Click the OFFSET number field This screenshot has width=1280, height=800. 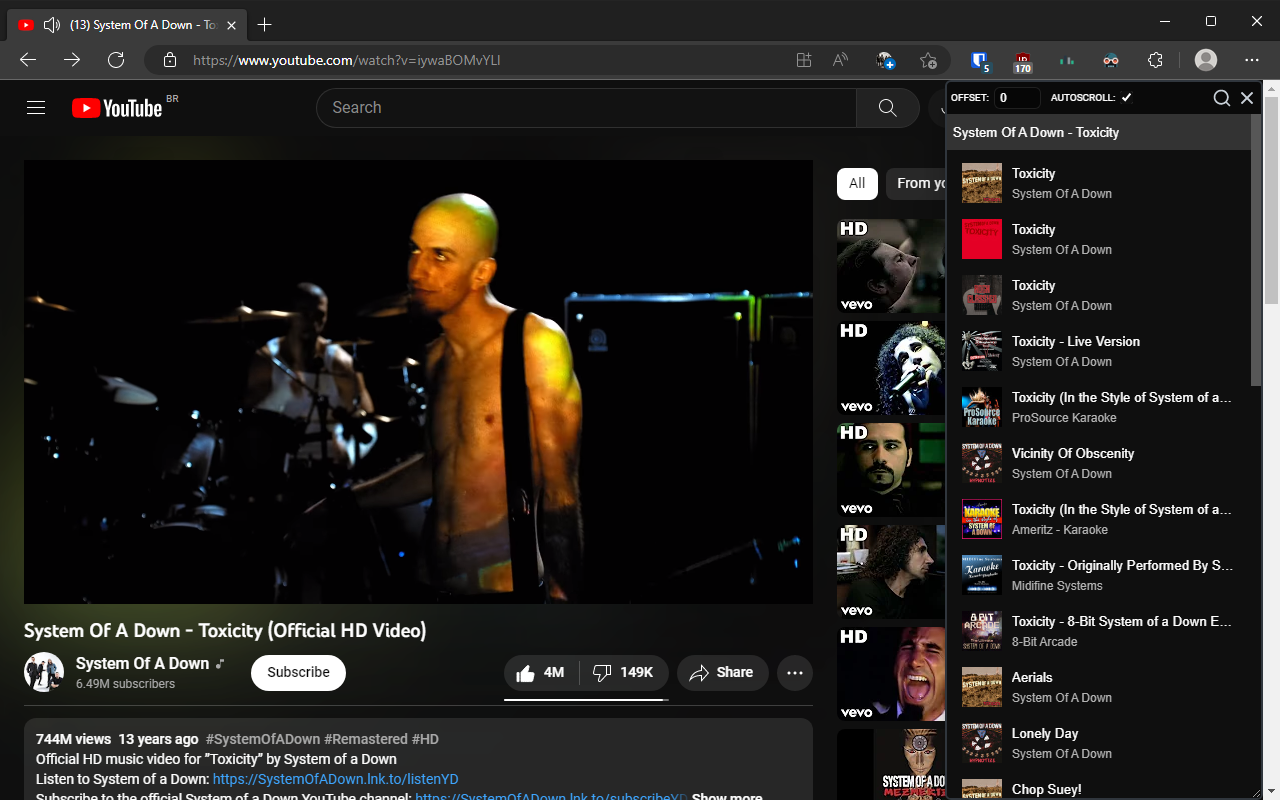coord(1018,98)
